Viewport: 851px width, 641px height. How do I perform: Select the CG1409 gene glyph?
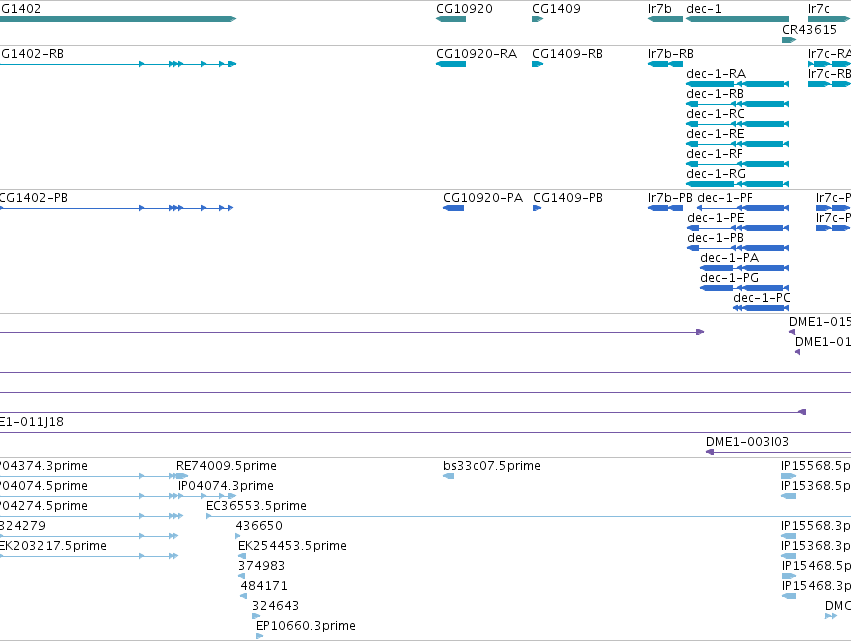pyautogui.click(x=537, y=19)
